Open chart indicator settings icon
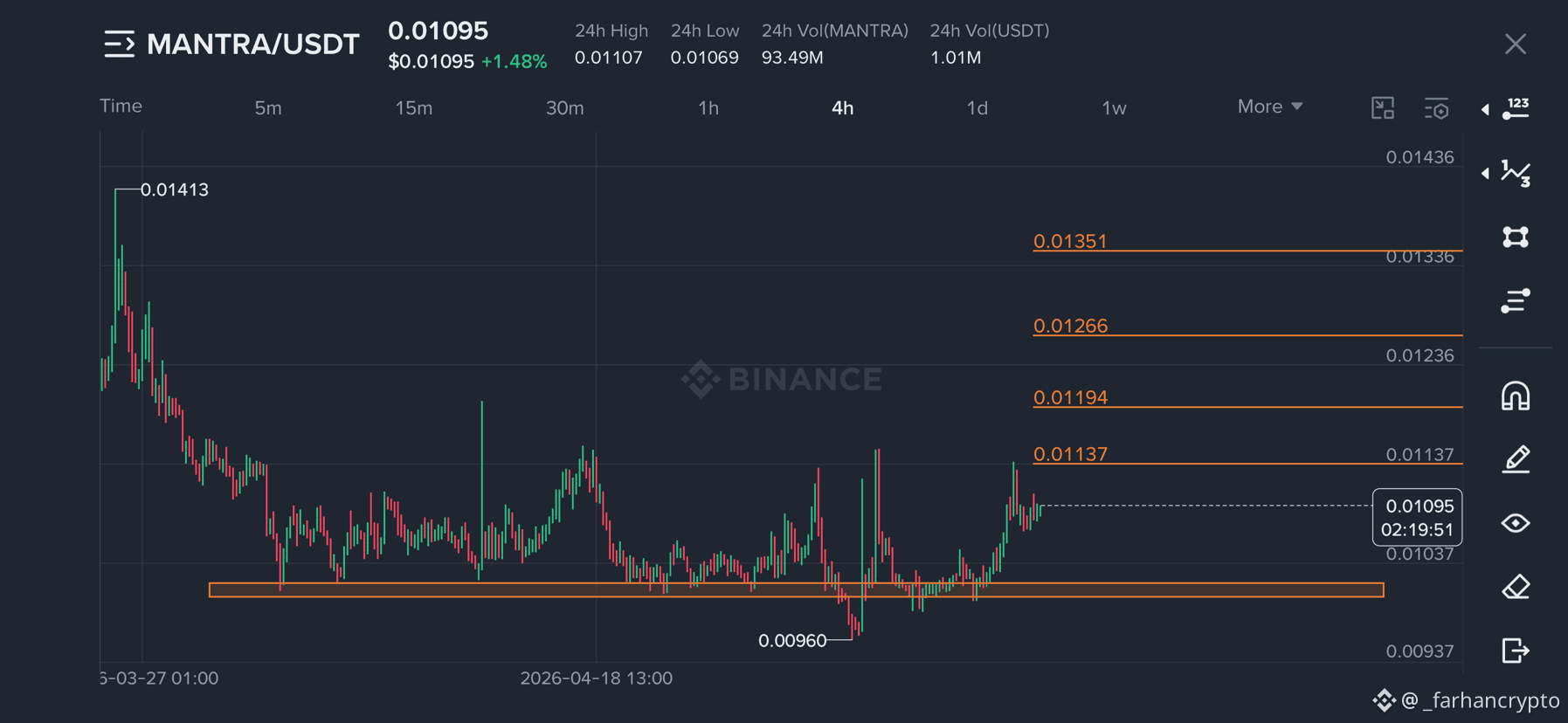The width and height of the screenshot is (1568, 723). pyautogui.click(x=1437, y=108)
